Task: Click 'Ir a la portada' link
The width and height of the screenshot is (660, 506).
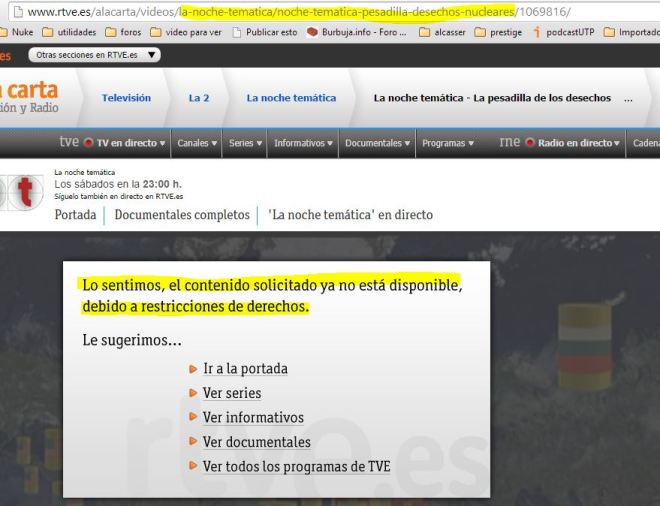Action: 245,369
